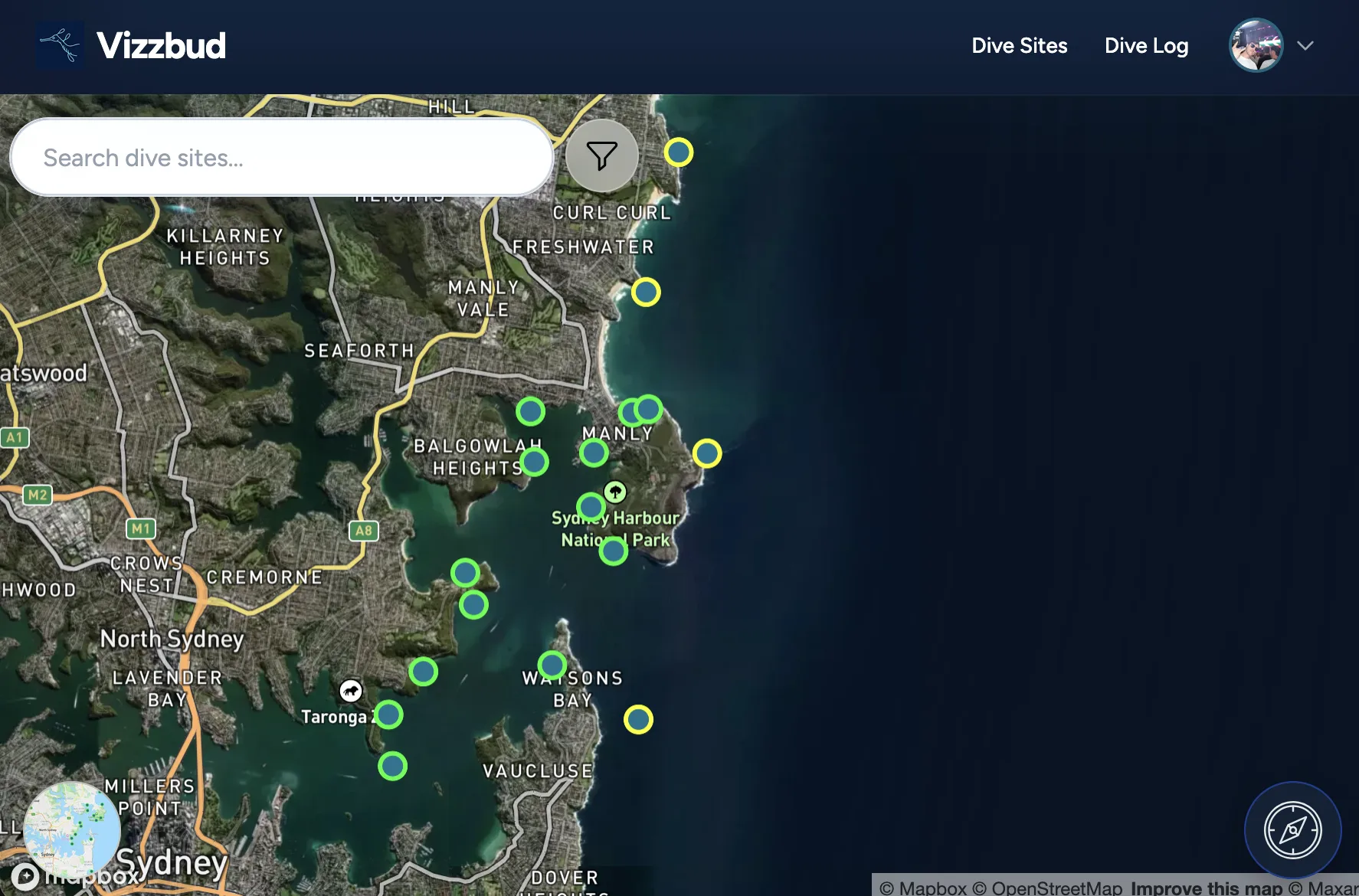Viewport: 1359px width, 896px height.
Task: Select the Sydney Harbour National Park tree marker
Action: coord(615,491)
